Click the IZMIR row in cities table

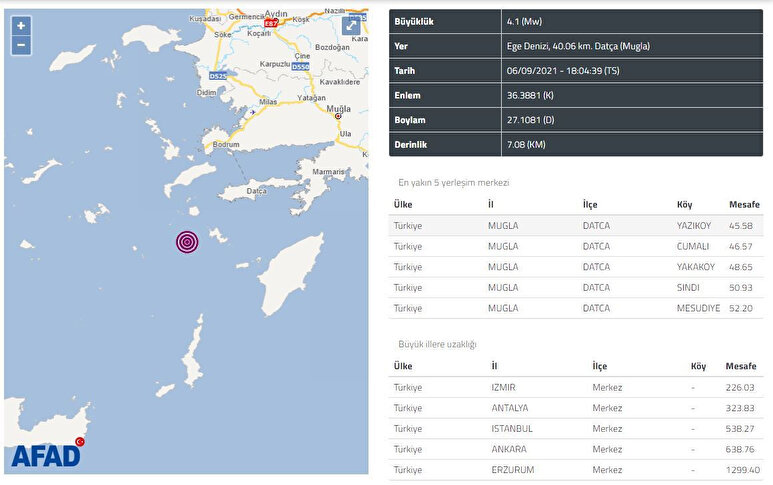click(x=580, y=387)
